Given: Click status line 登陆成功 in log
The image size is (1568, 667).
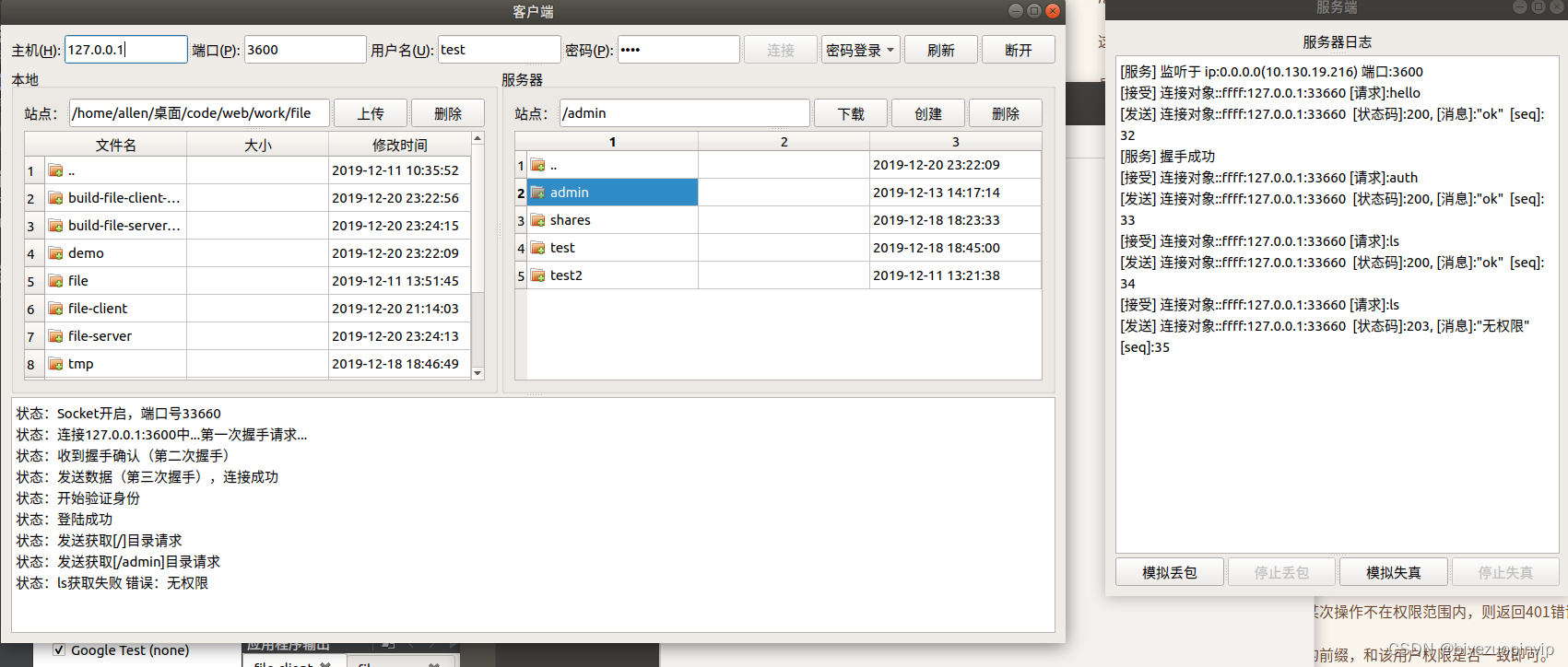Looking at the screenshot, I should tap(65, 520).
